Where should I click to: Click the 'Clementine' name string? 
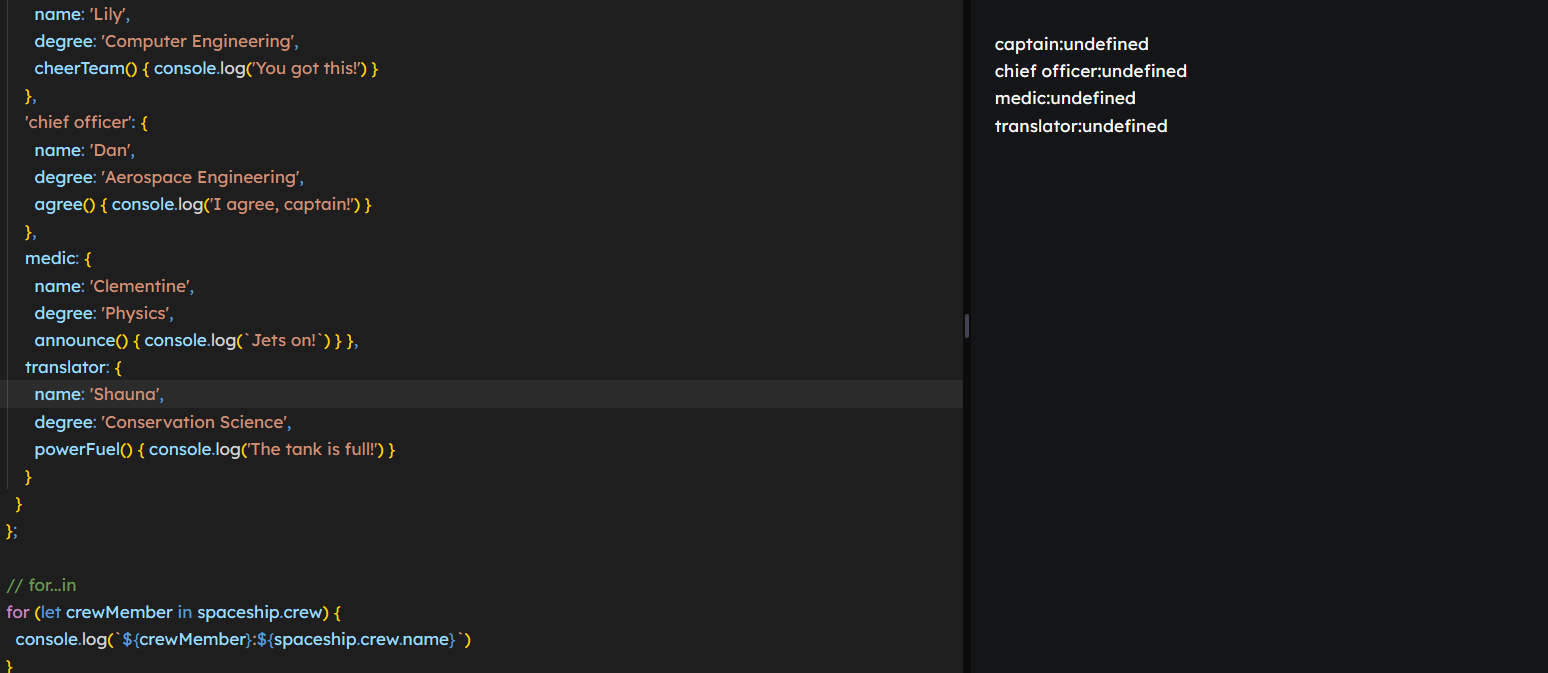pyautogui.click(x=141, y=286)
